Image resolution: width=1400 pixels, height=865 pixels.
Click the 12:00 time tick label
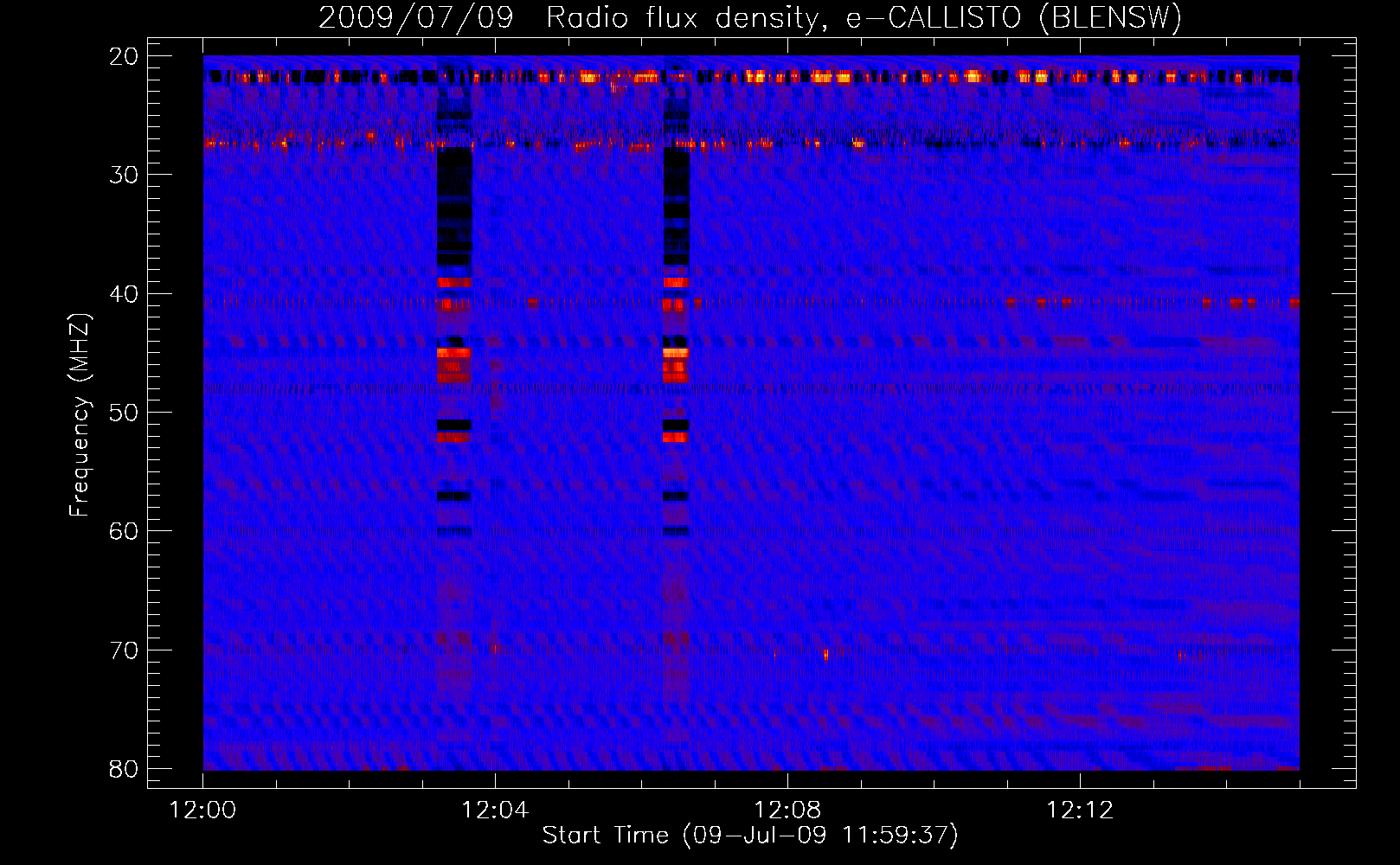202,811
